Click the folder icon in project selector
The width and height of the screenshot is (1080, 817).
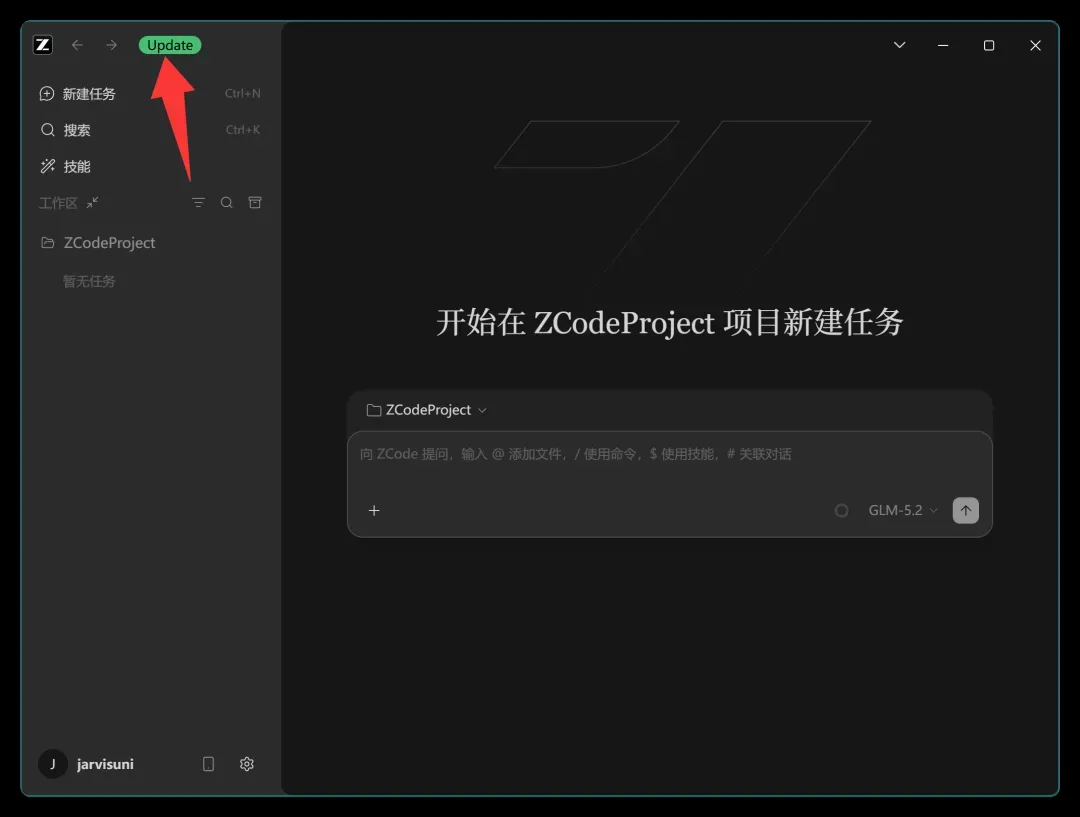point(373,410)
